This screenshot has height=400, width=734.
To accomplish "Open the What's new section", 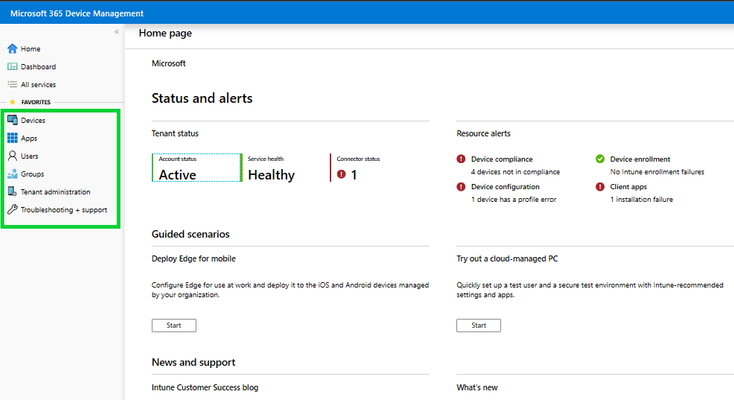I will tap(477, 387).
